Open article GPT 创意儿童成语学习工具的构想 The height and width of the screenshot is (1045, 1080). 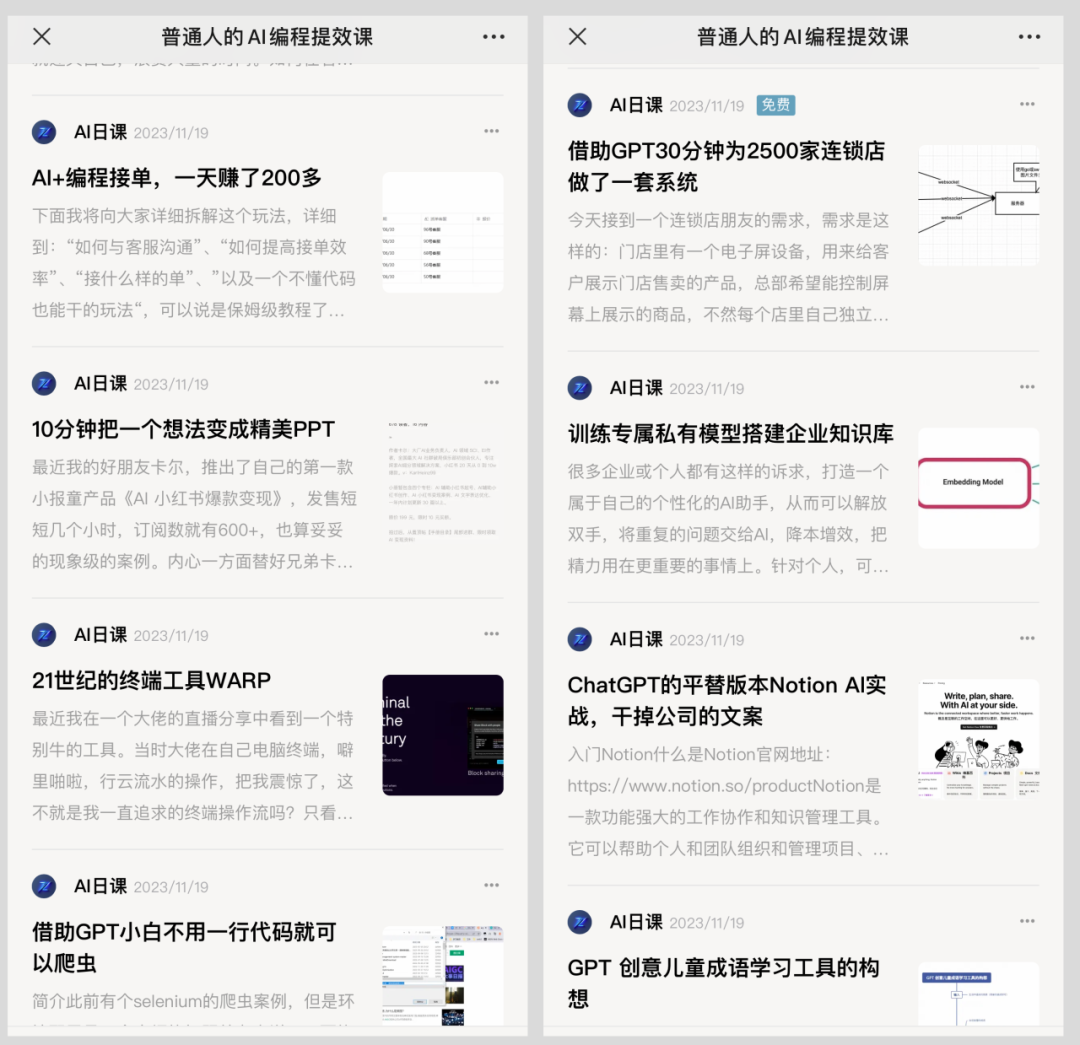coord(723,983)
